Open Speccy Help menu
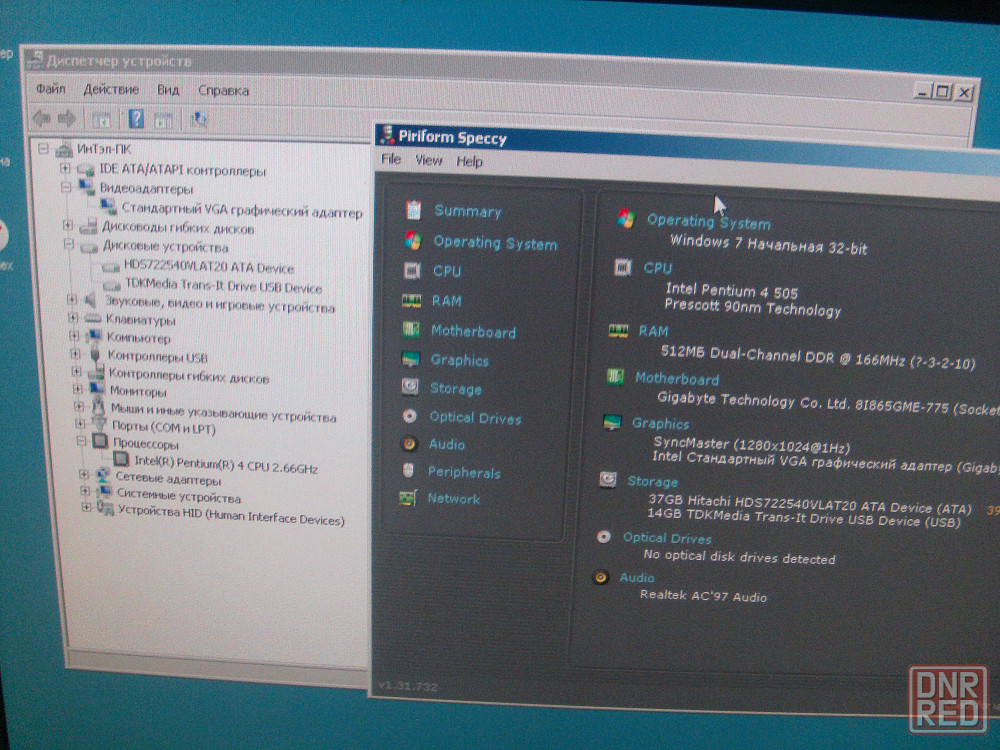1000x750 pixels. [x=469, y=161]
